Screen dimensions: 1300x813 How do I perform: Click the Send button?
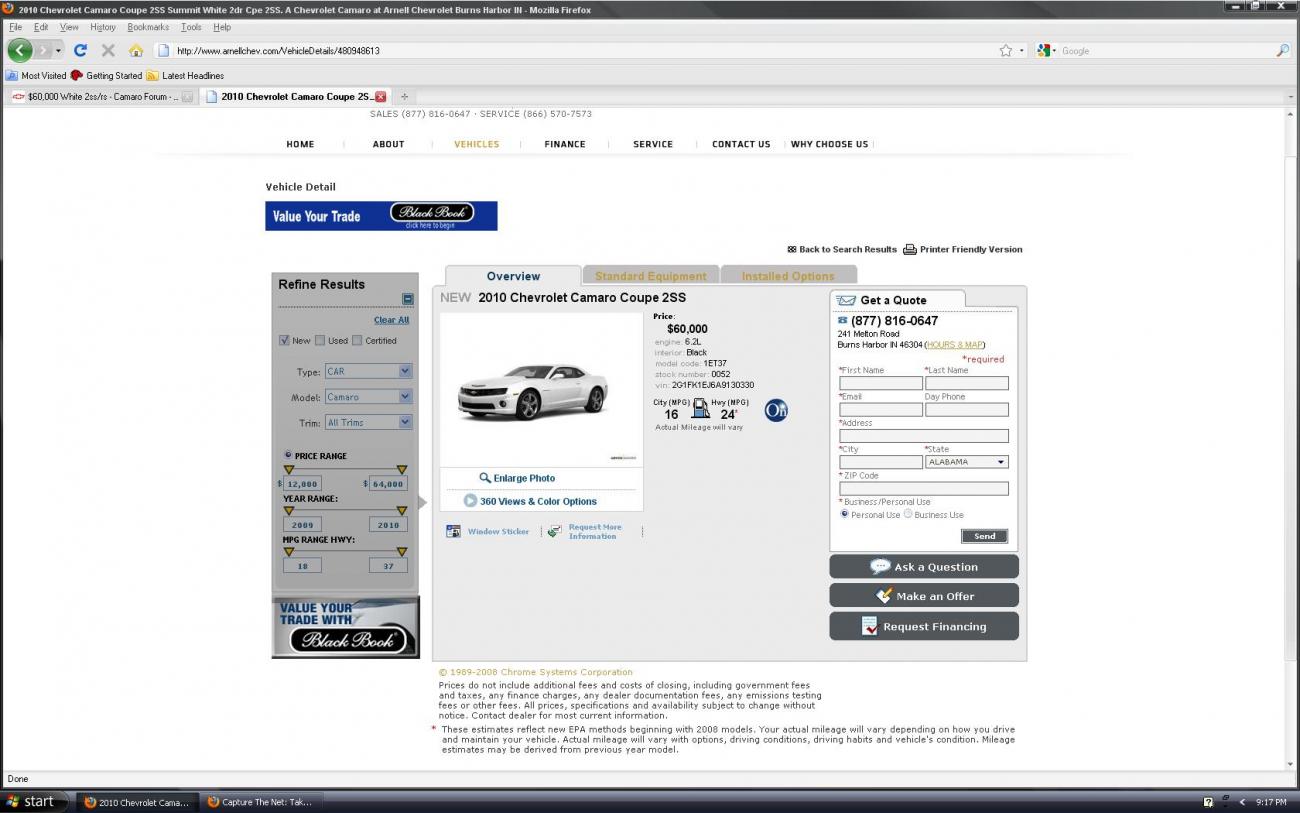985,536
